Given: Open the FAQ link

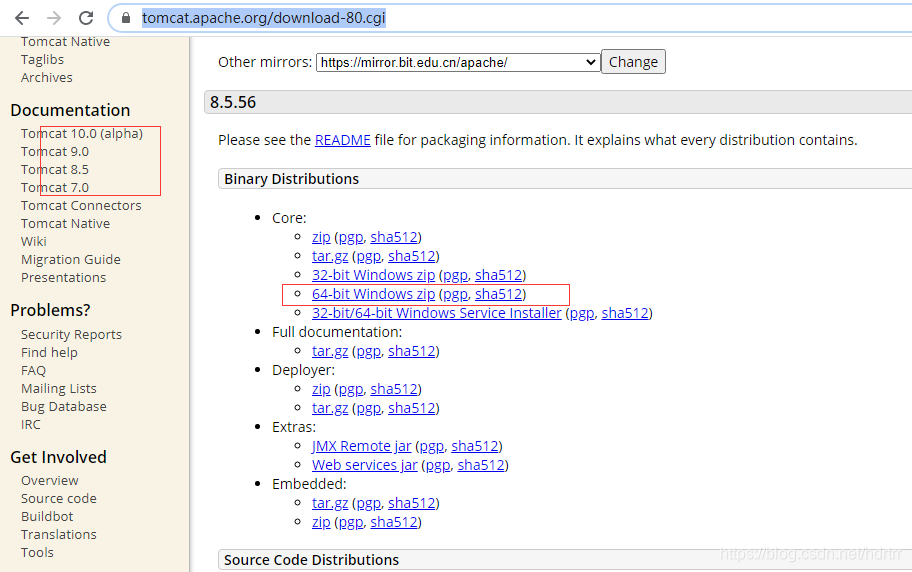Looking at the screenshot, I should coord(33,371).
